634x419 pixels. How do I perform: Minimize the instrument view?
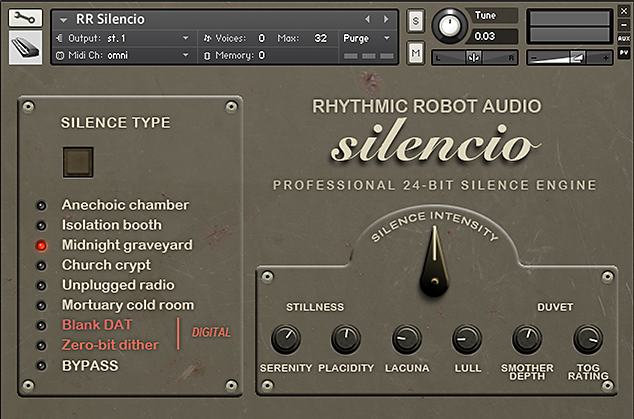pyautogui.click(x=624, y=25)
